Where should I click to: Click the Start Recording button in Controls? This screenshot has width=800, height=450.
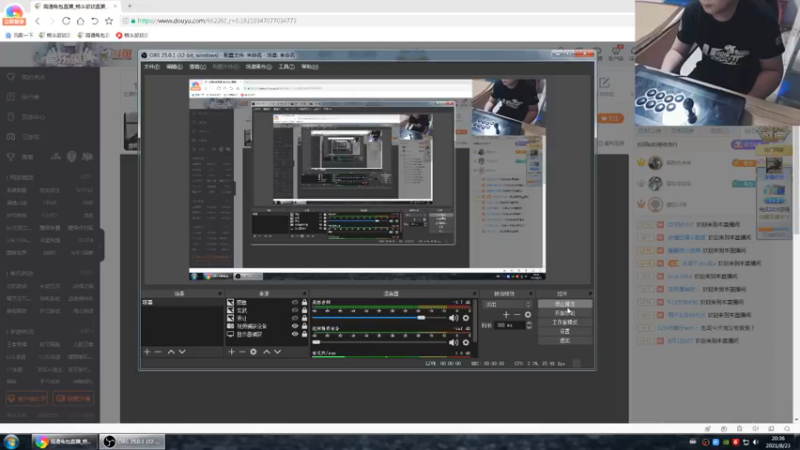pyautogui.click(x=565, y=313)
